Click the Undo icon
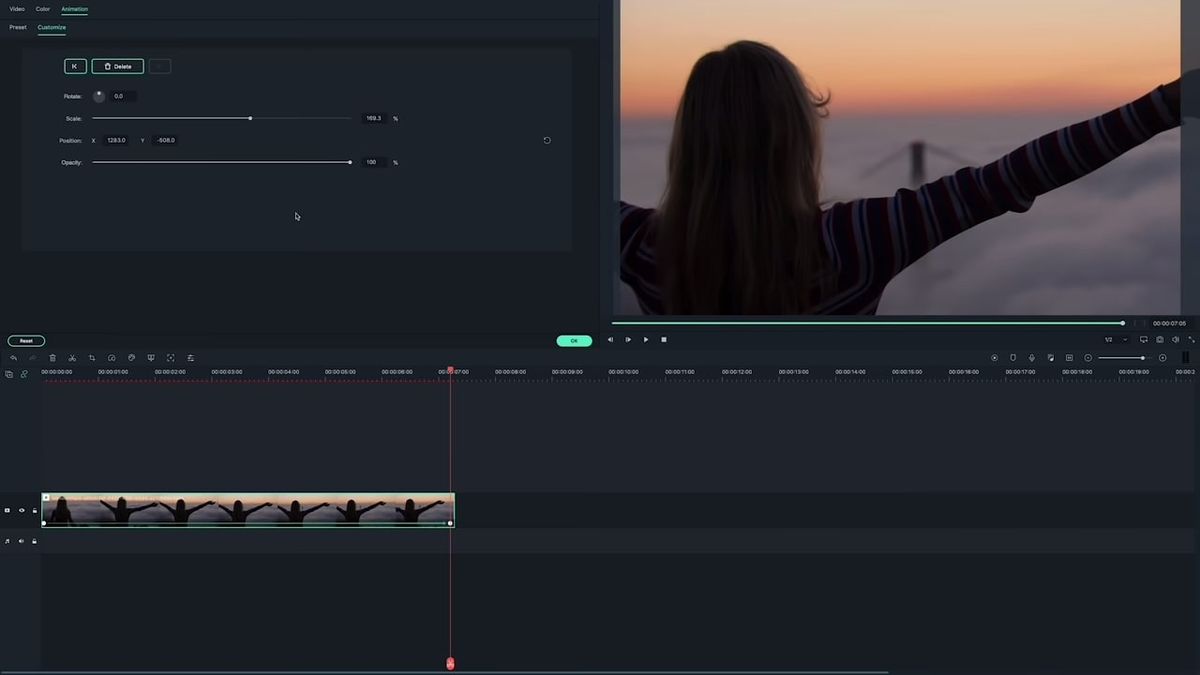This screenshot has width=1200, height=675. point(13,357)
